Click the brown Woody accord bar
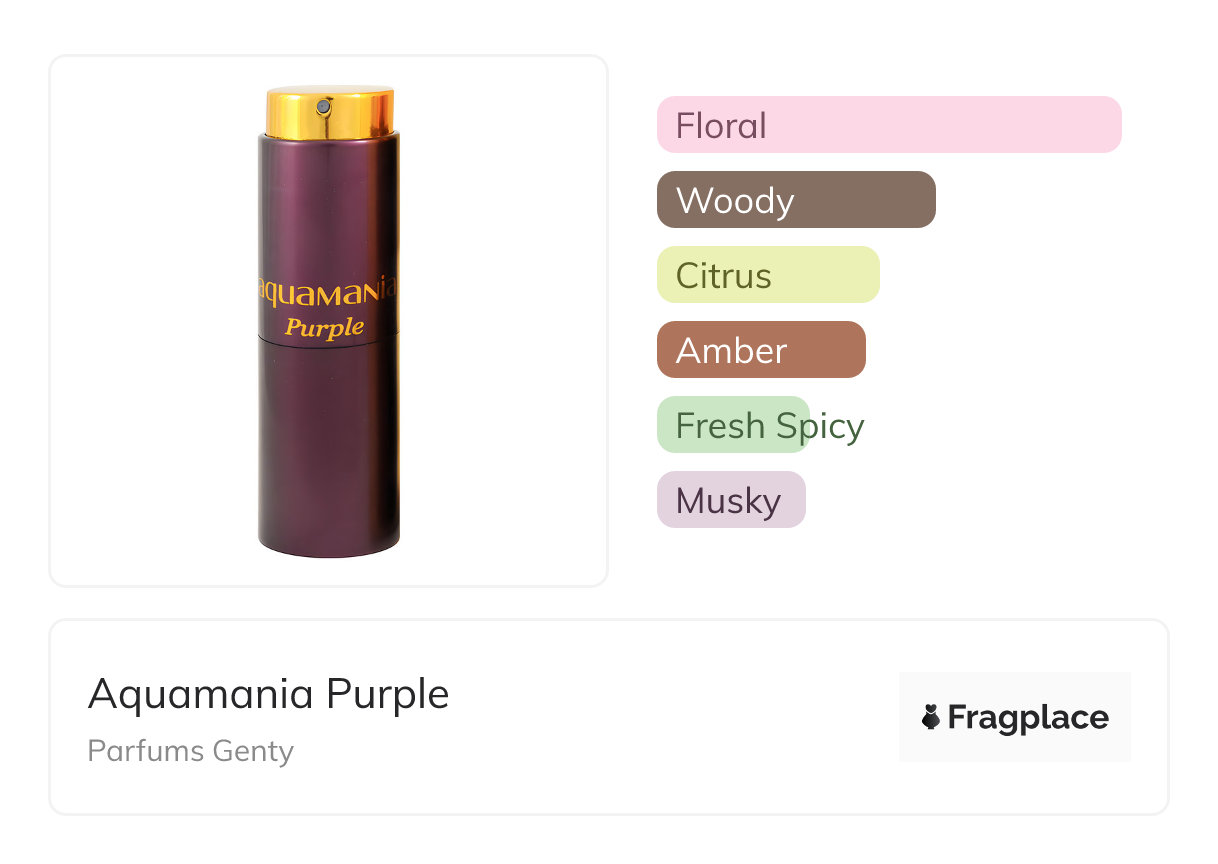 [795, 200]
